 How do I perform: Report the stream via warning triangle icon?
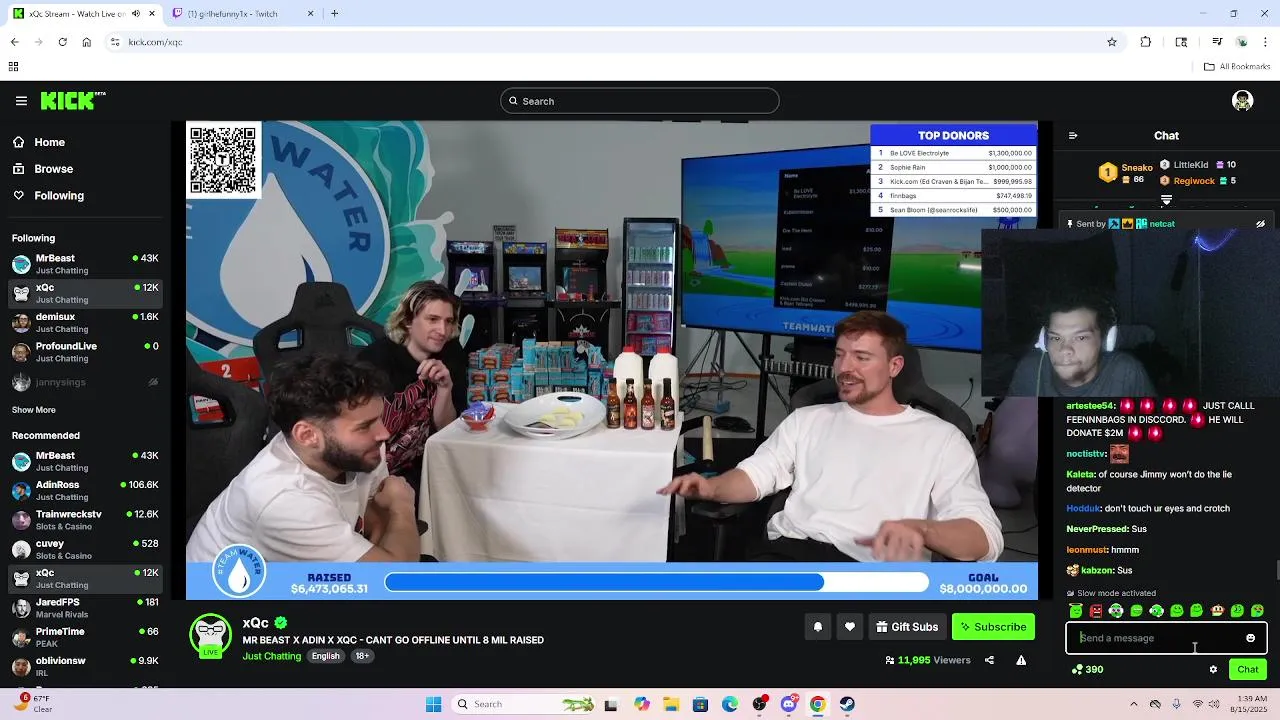(x=1021, y=660)
